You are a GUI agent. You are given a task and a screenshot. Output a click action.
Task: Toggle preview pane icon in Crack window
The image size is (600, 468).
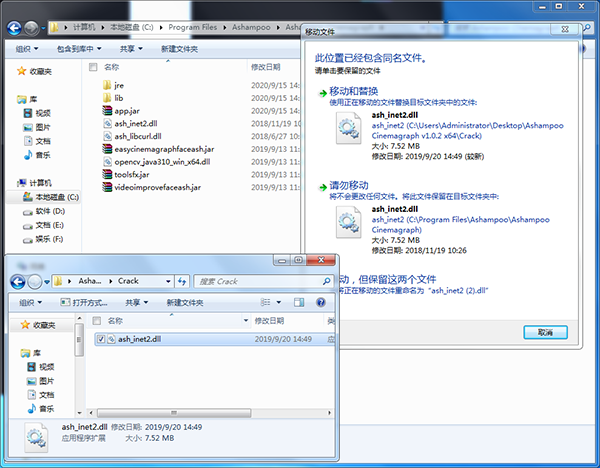299,302
